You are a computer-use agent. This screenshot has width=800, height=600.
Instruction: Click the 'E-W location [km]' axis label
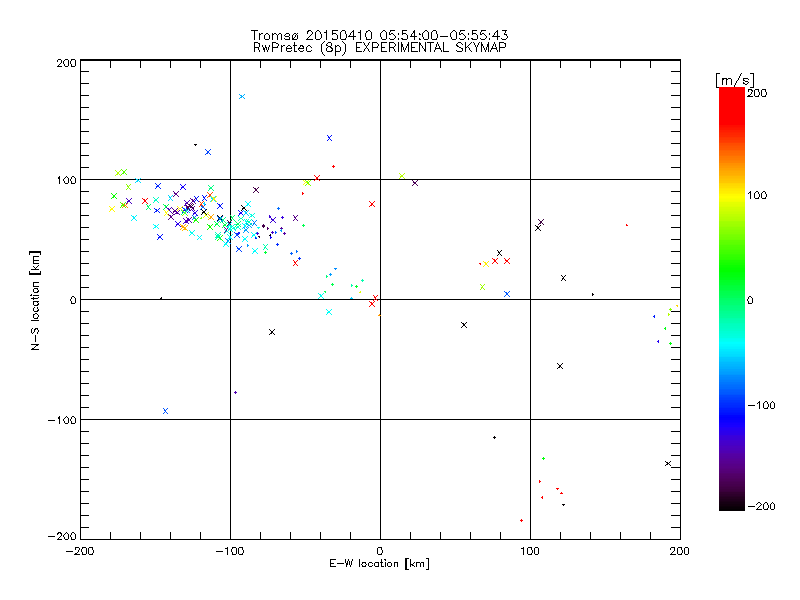[379, 563]
